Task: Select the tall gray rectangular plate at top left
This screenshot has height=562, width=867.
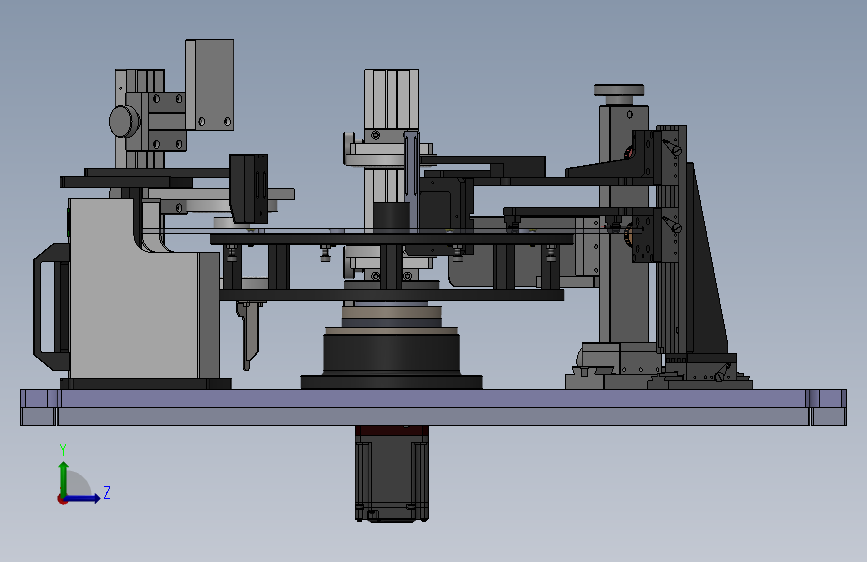Action: [x=210, y=85]
